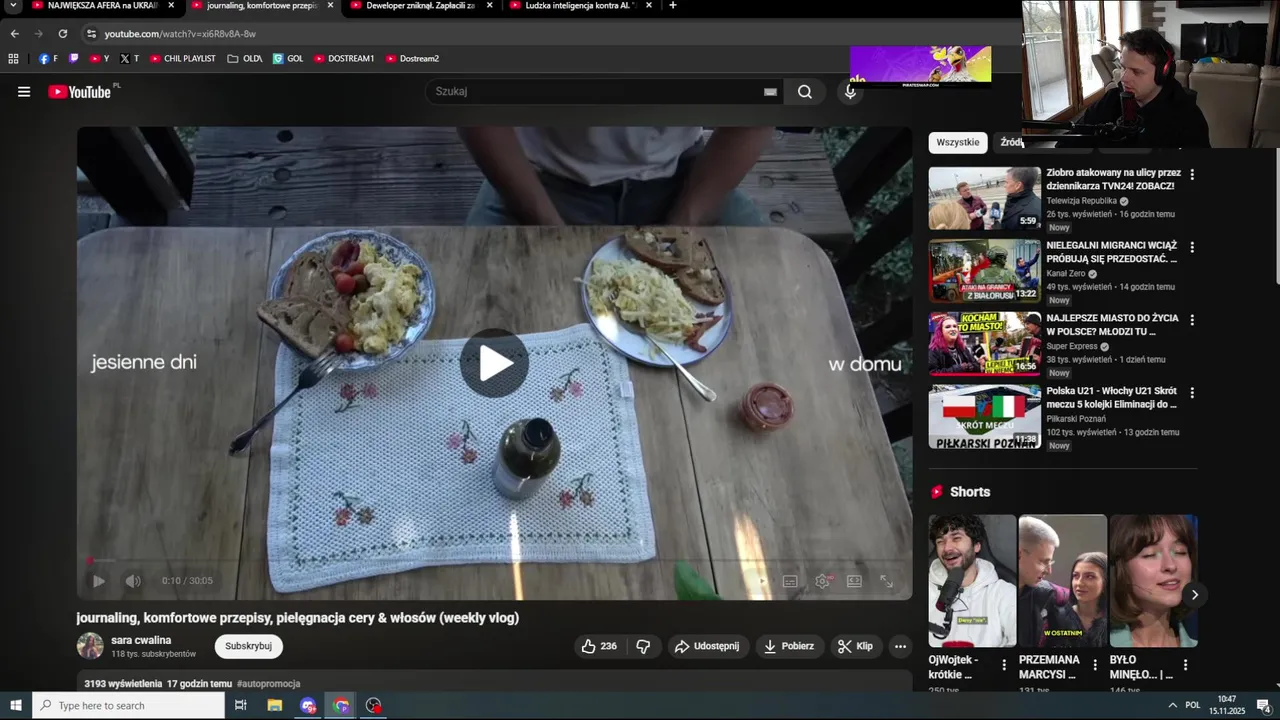1280x720 pixels.
Task: Open options for the Ziobro atakowany video
Action: 1192,174
